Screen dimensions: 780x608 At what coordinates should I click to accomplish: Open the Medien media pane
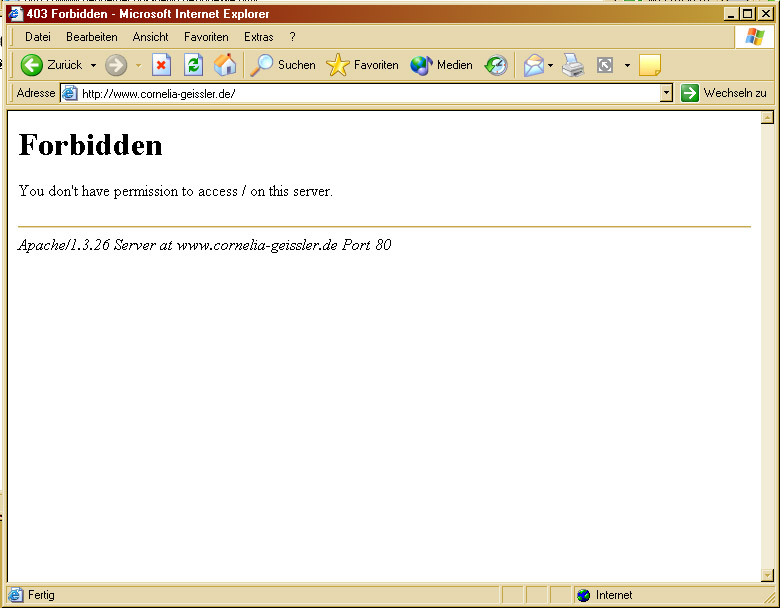pyautogui.click(x=441, y=65)
